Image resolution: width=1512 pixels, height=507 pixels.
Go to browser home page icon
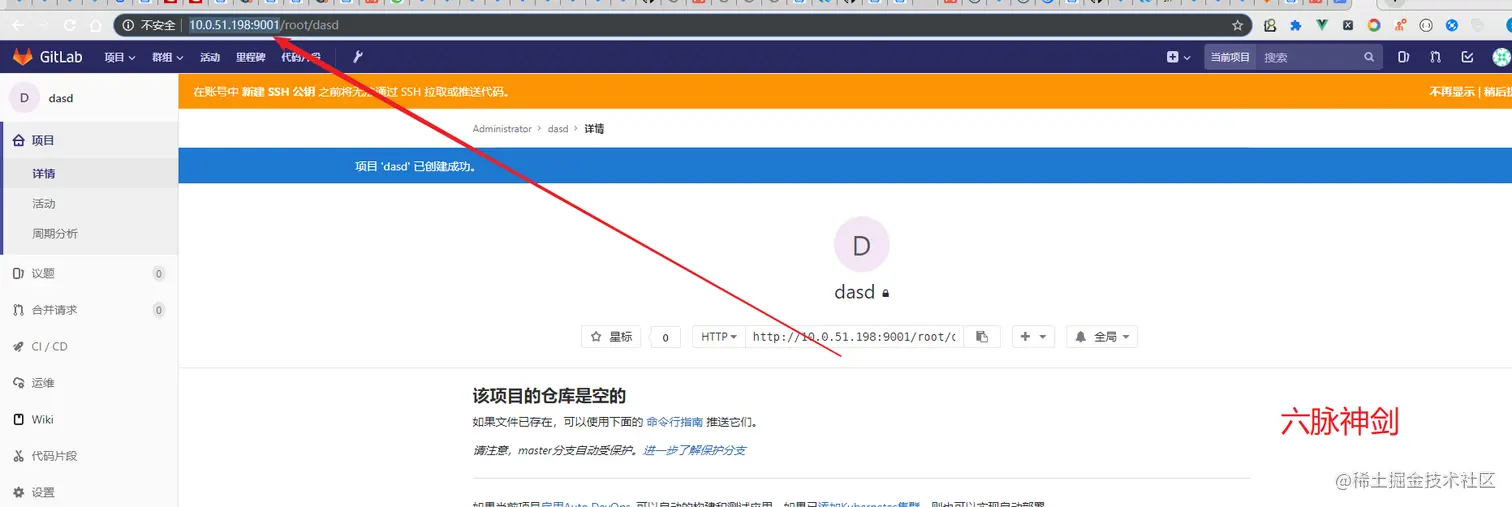pos(95,25)
